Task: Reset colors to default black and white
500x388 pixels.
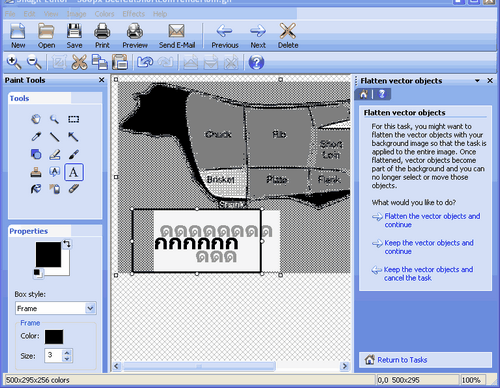Action: [x=38, y=273]
